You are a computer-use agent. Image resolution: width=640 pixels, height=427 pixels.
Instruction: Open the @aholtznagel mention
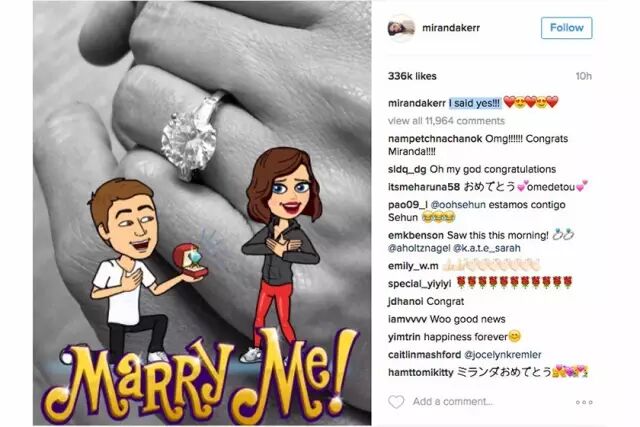tap(419, 248)
